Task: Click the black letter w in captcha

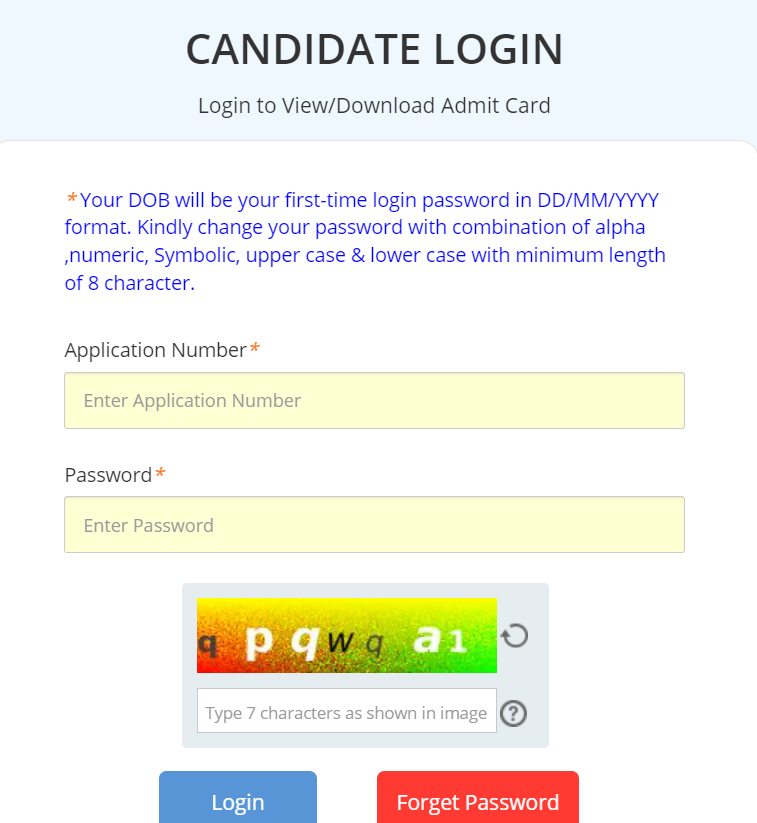Action: [x=340, y=642]
